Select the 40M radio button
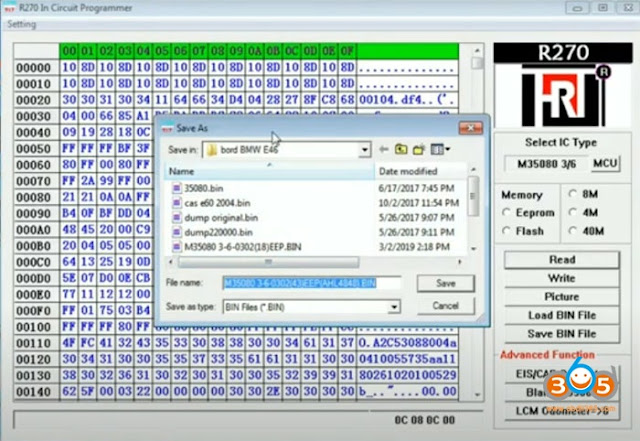This screenshot has width=640, height=441. click(573, 231)
